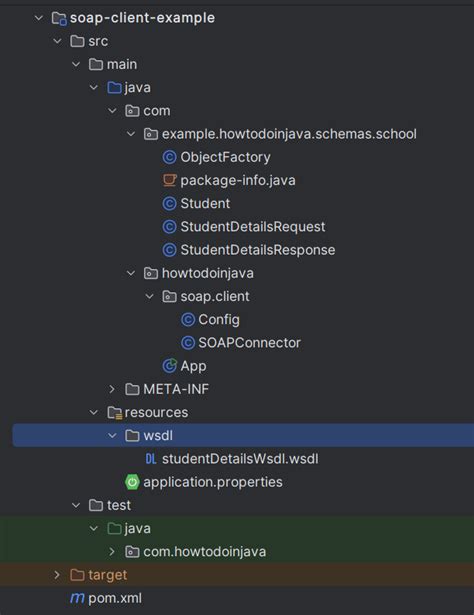Click the Maven pom.xml icon

tap(77, 598)
